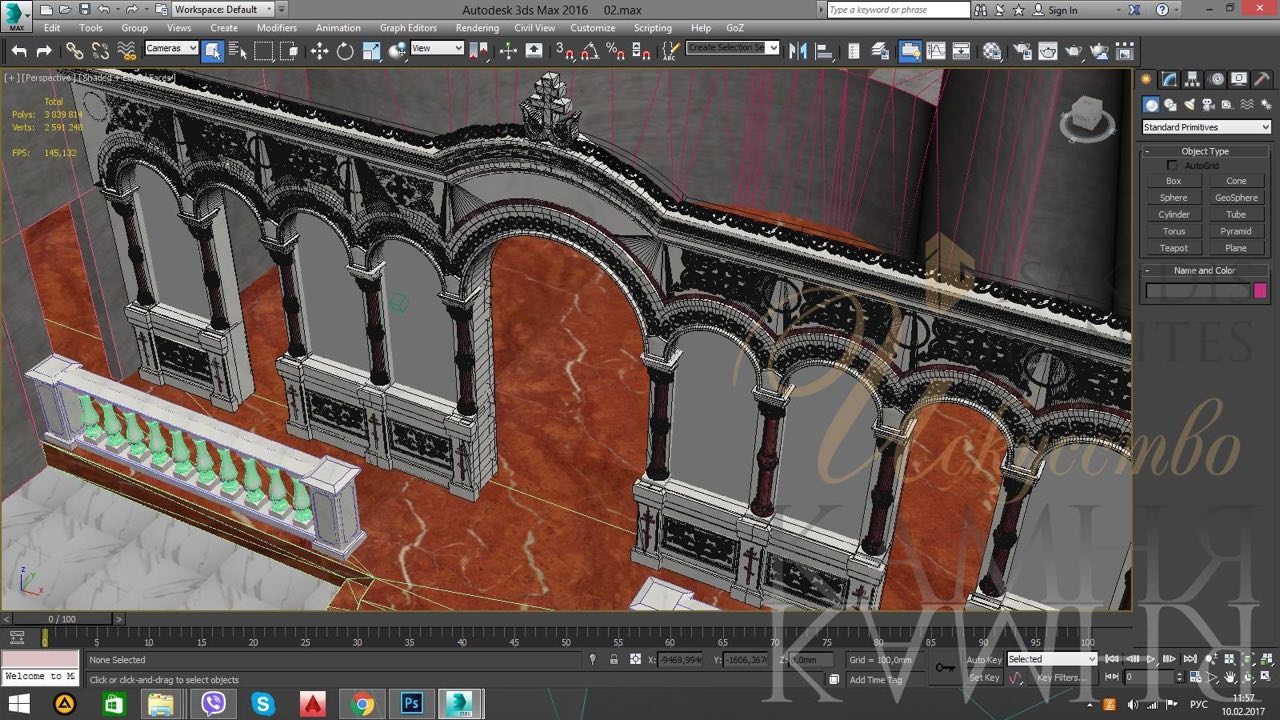The image size is (1280, 720).
Task: Open the Render Setup dialog
Action: click(1022, 51)
